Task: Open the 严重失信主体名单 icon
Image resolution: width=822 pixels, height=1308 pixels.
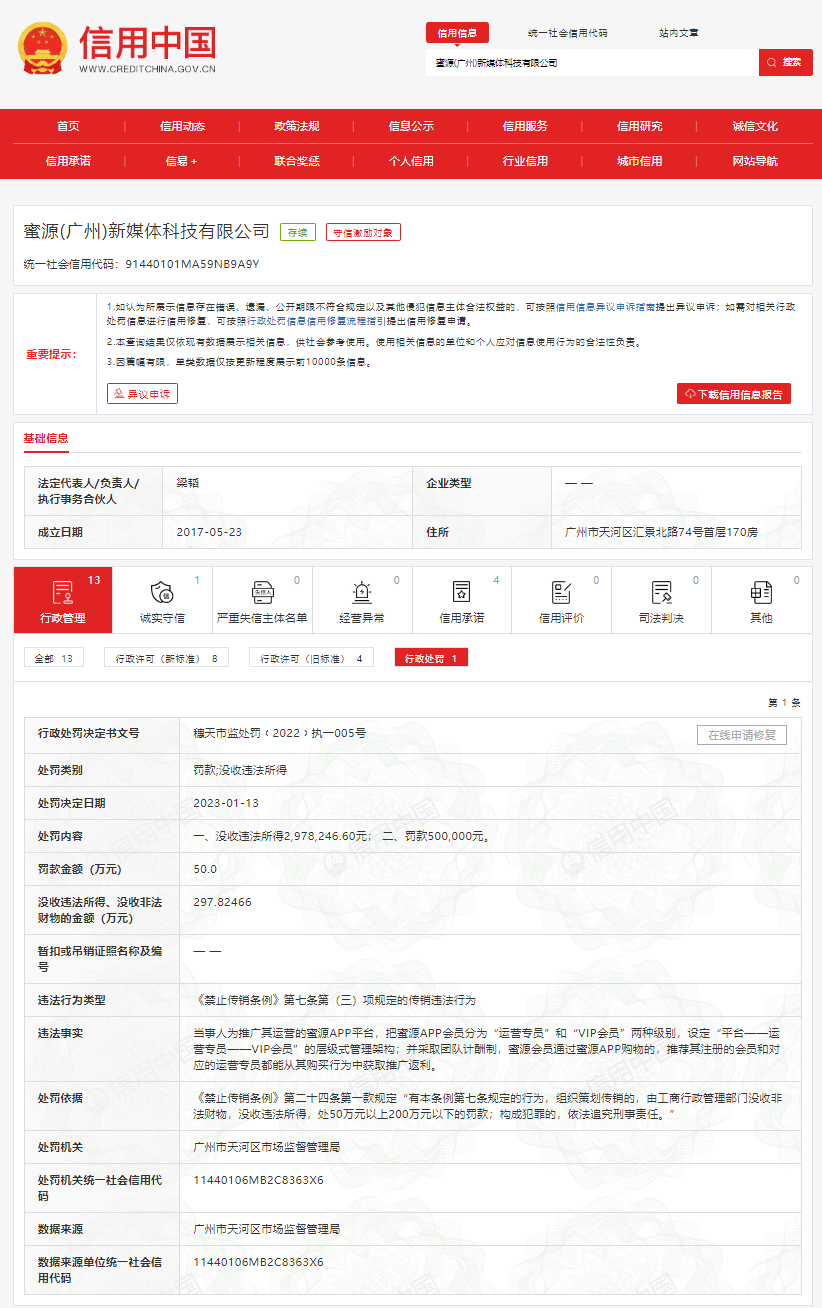Action: (x=262, y=592)
